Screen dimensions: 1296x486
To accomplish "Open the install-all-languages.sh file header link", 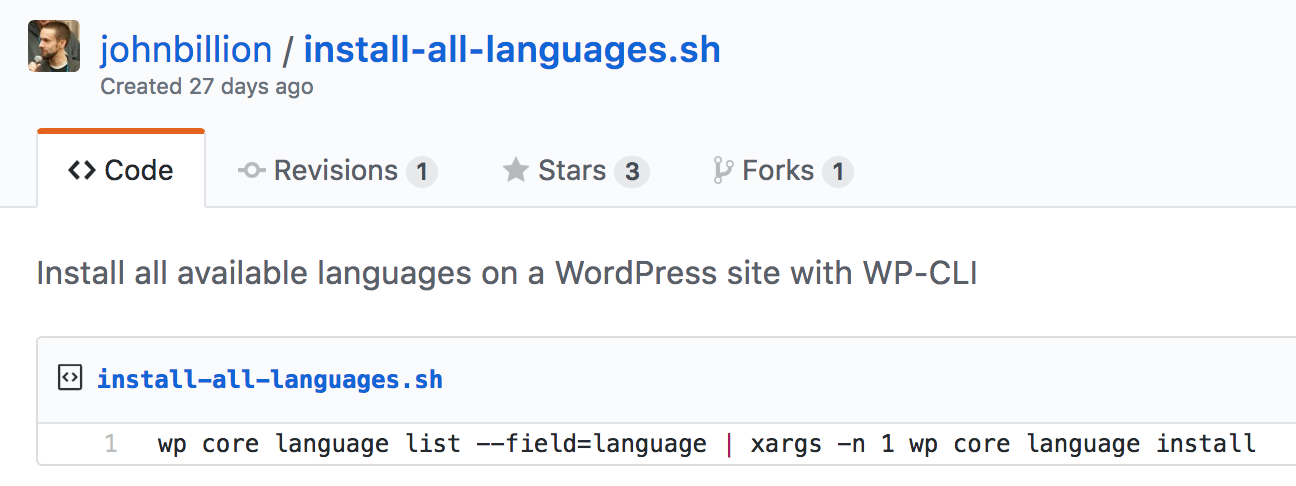I will point(270,380).
